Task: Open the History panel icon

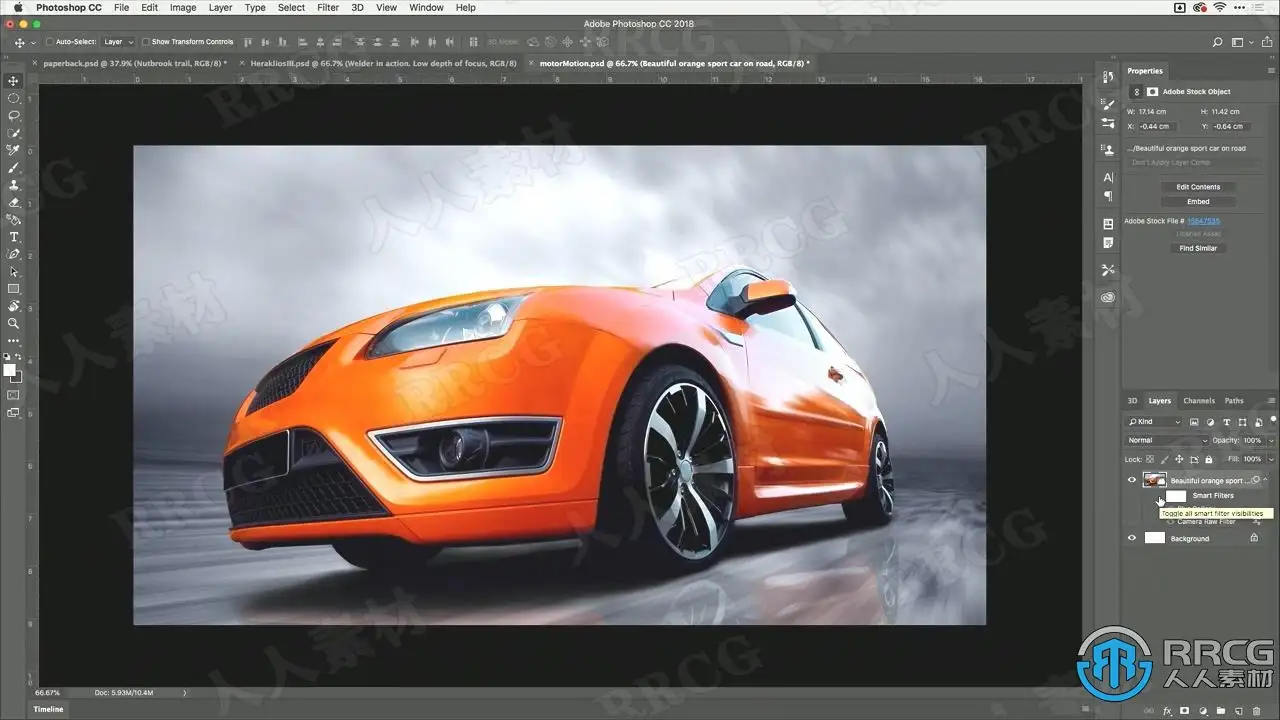Action: pos(1108,77)
